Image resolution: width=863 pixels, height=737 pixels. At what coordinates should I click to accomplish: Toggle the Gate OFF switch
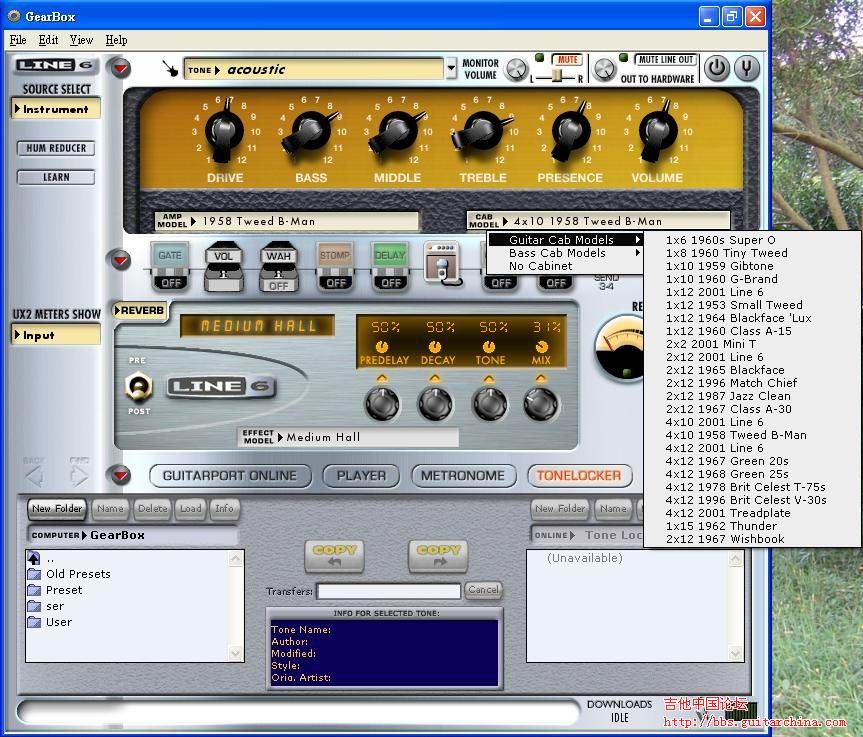[x=171, y=283]
